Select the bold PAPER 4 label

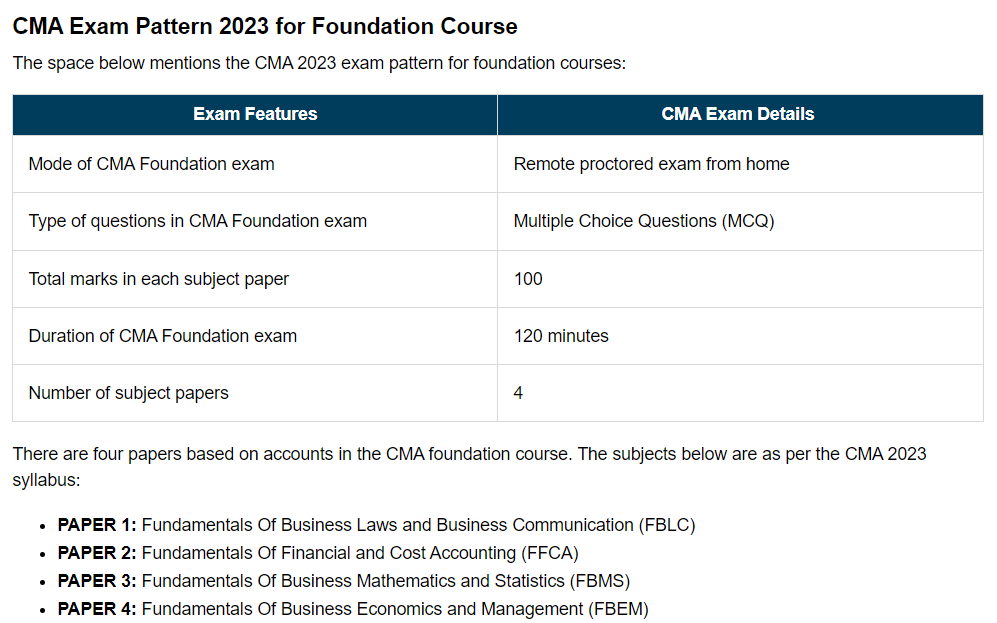97,609
